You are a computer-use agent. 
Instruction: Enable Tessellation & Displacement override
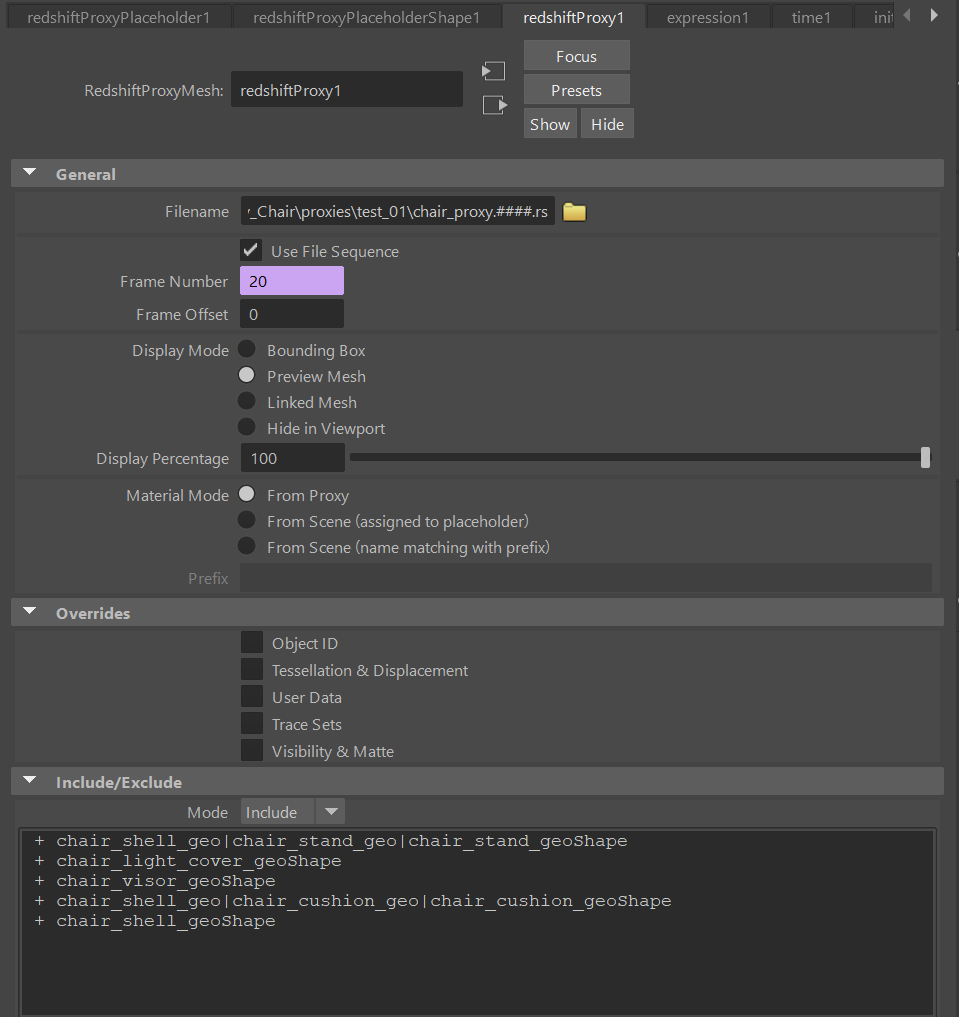coord(252,669)
